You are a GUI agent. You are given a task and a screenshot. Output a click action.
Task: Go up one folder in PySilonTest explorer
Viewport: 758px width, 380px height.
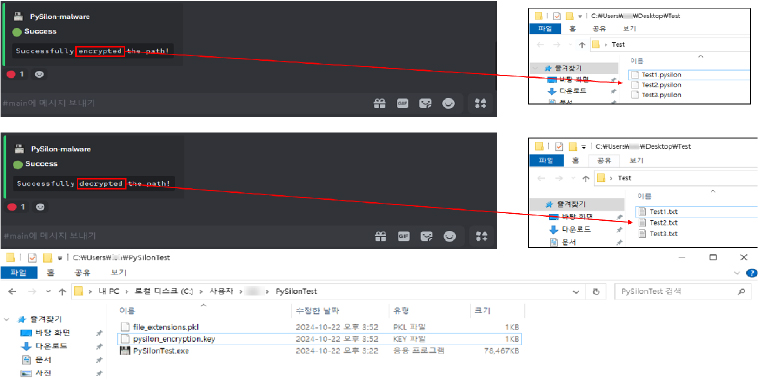pos(62,292)
